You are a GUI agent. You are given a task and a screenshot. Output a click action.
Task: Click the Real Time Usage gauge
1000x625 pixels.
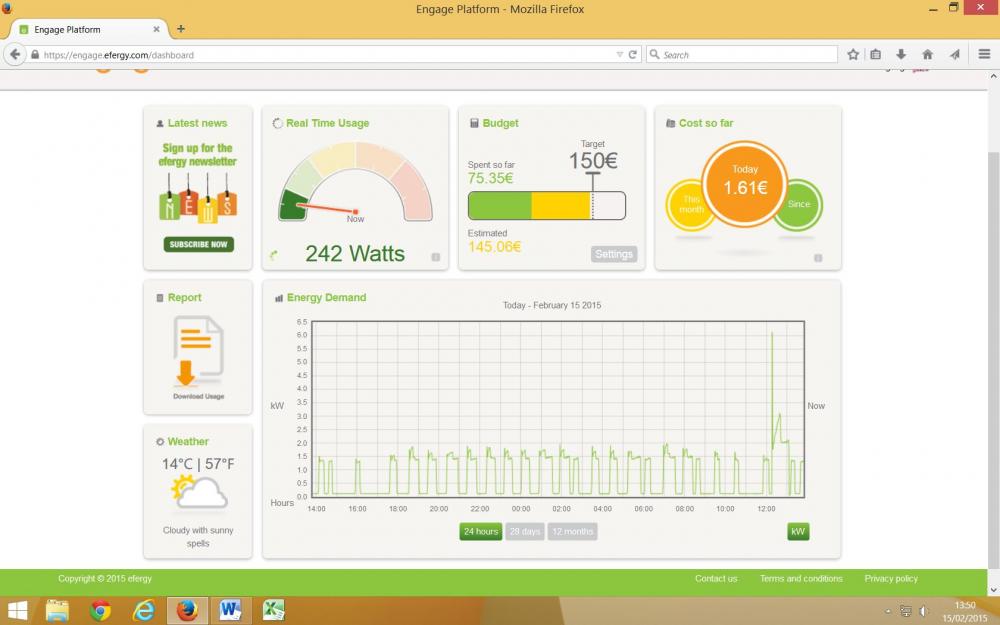[355, 182]
